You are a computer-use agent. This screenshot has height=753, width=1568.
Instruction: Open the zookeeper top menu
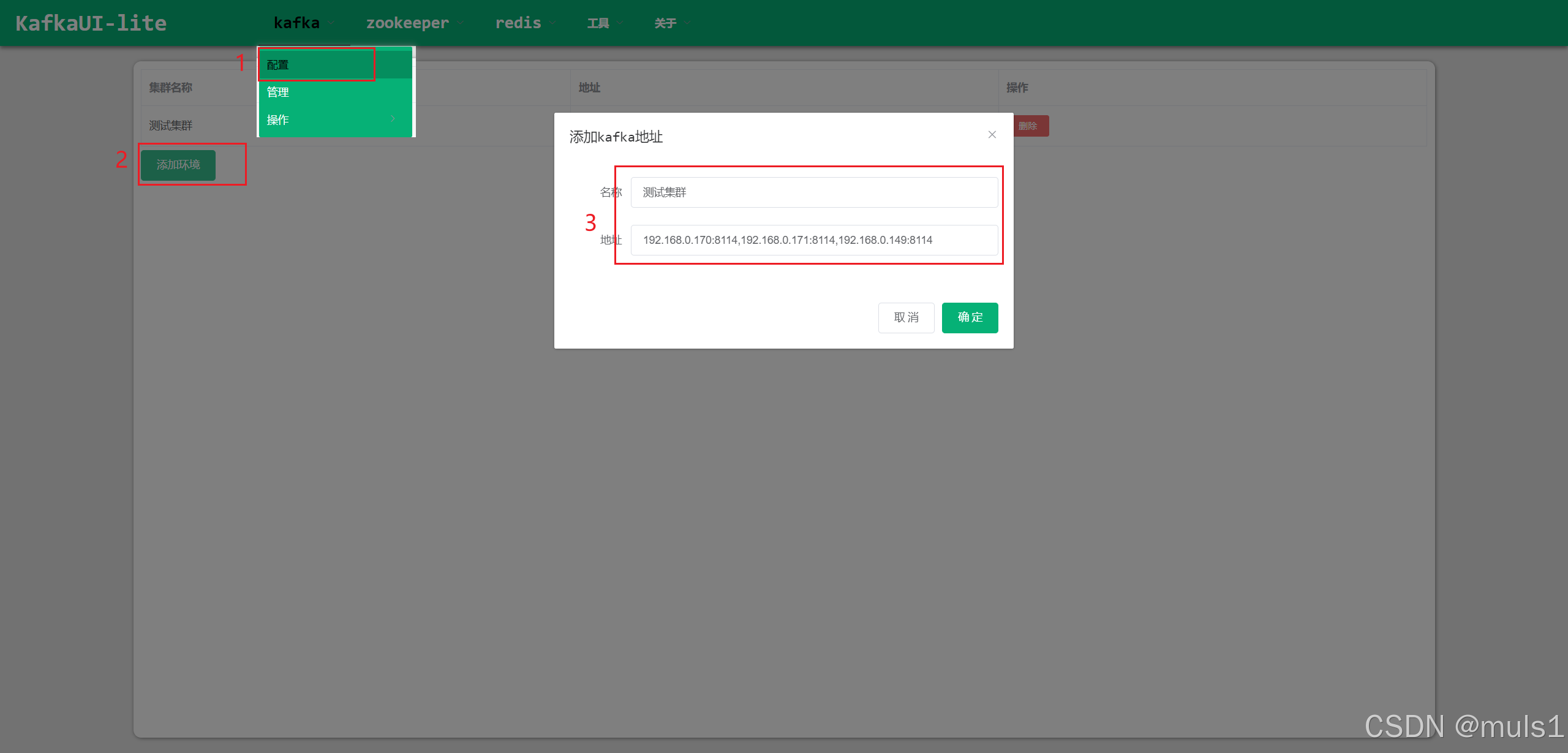click(407, 23)
